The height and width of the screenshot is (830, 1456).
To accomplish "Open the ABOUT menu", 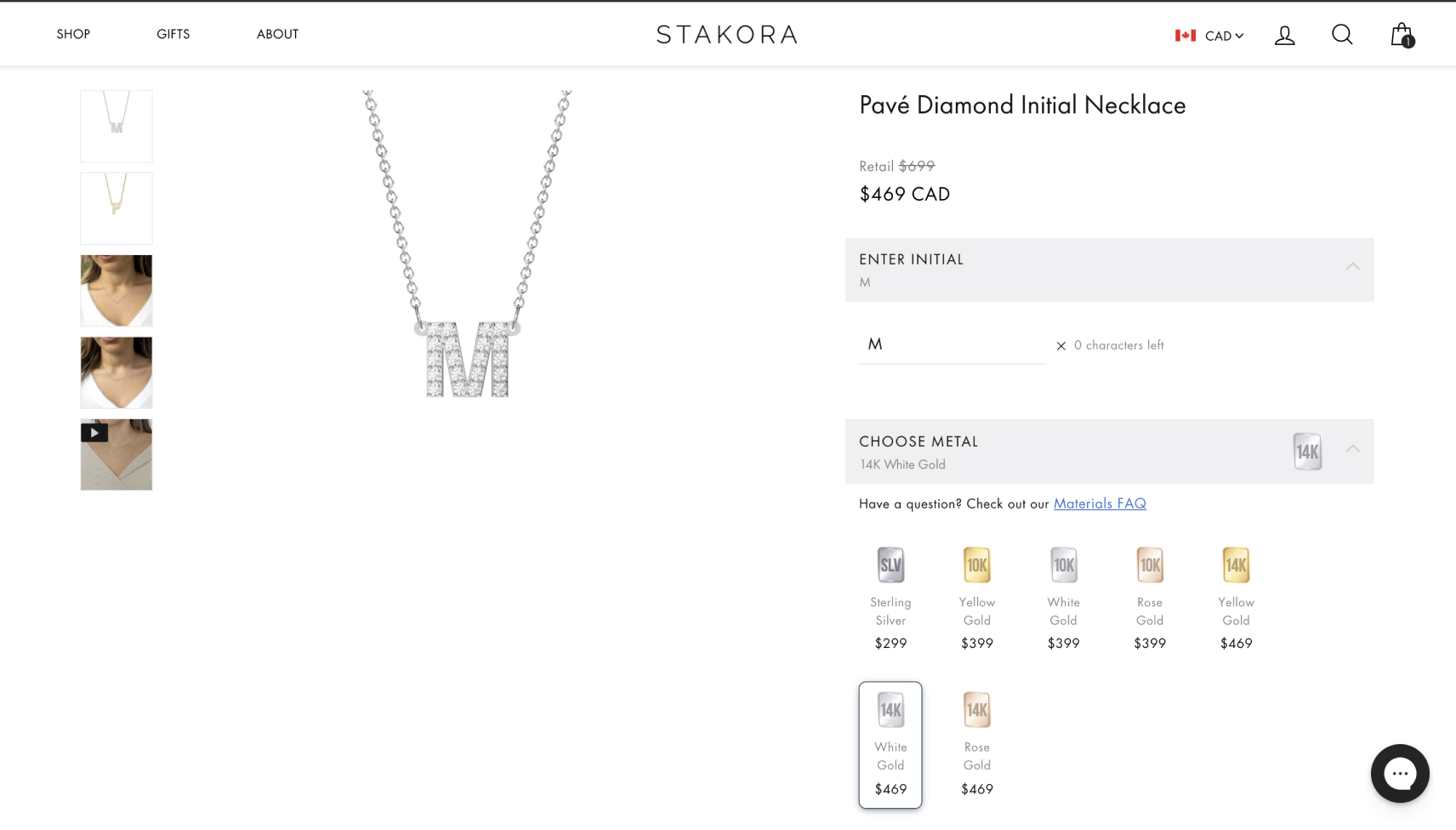I will tap(277, 34).
